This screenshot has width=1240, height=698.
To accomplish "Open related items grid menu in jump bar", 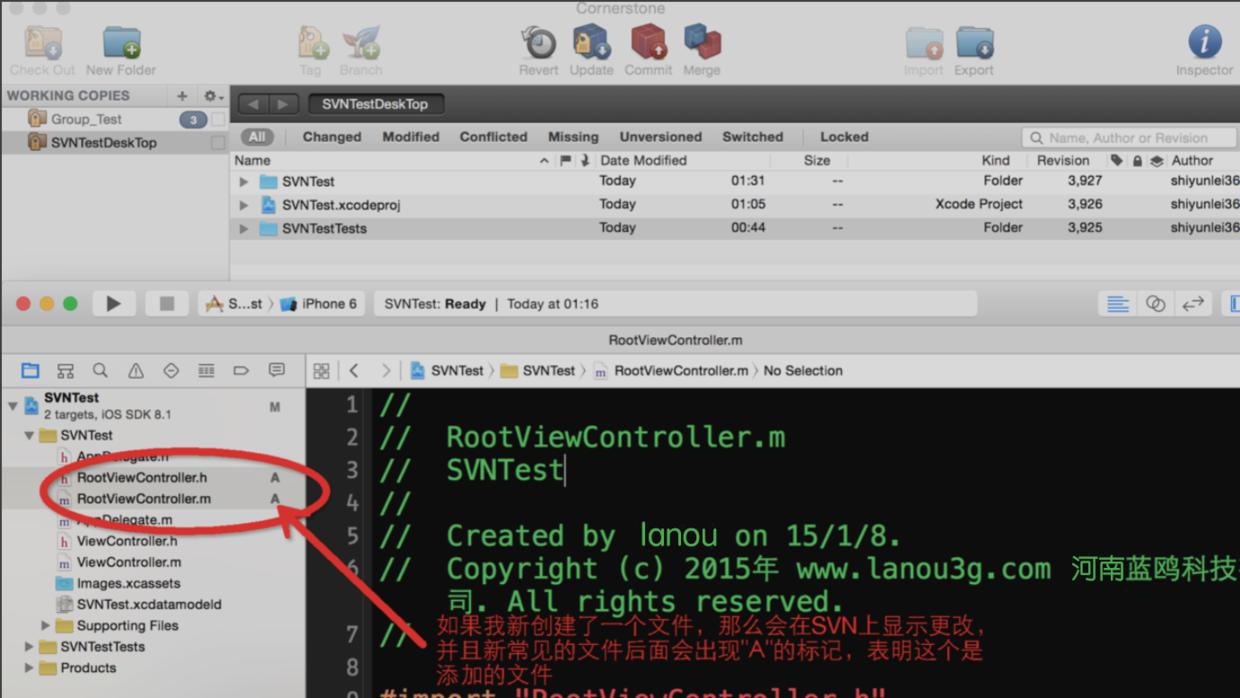I will click(x=321, y=371).
